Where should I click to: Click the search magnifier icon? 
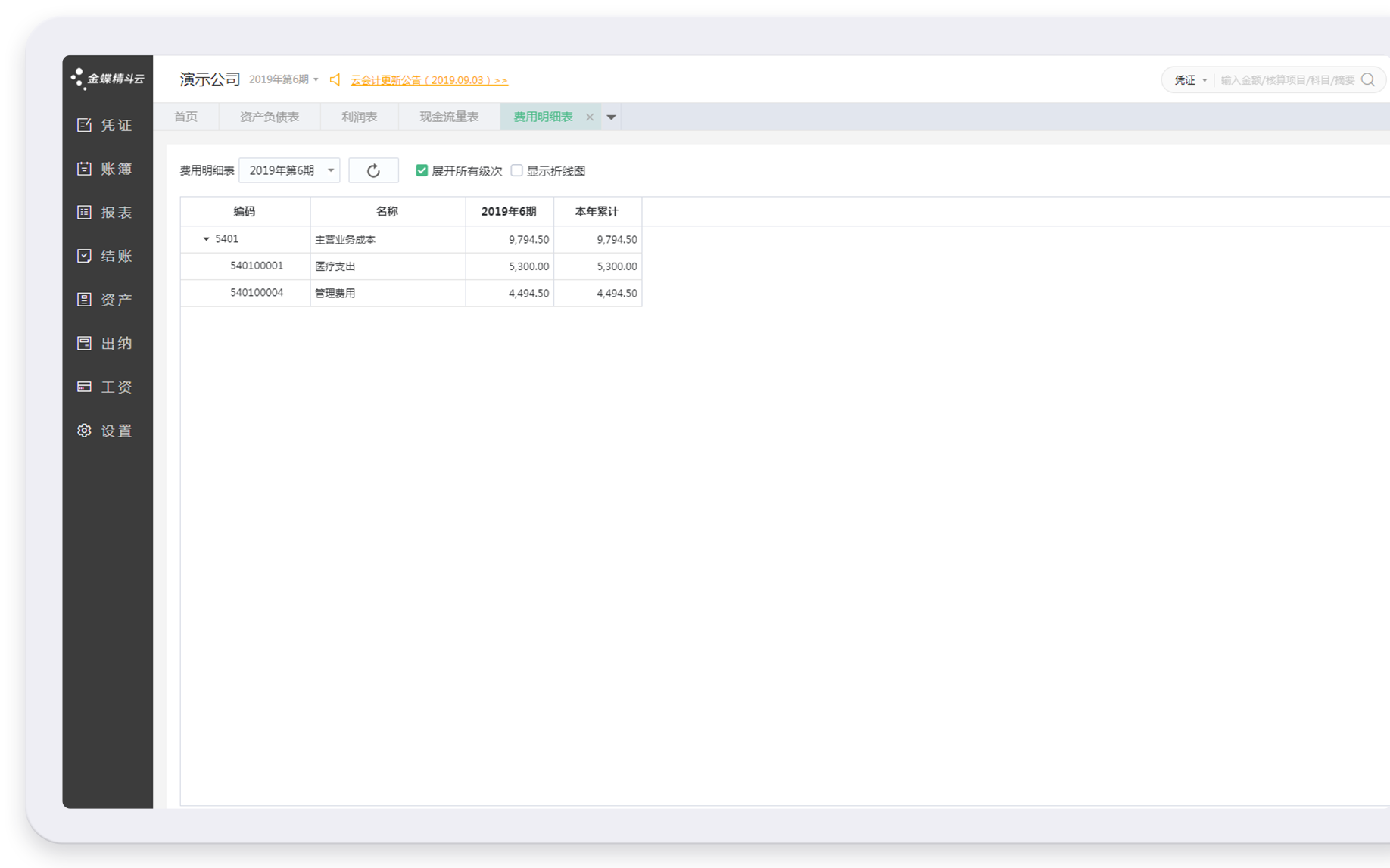click(1367, 80)
